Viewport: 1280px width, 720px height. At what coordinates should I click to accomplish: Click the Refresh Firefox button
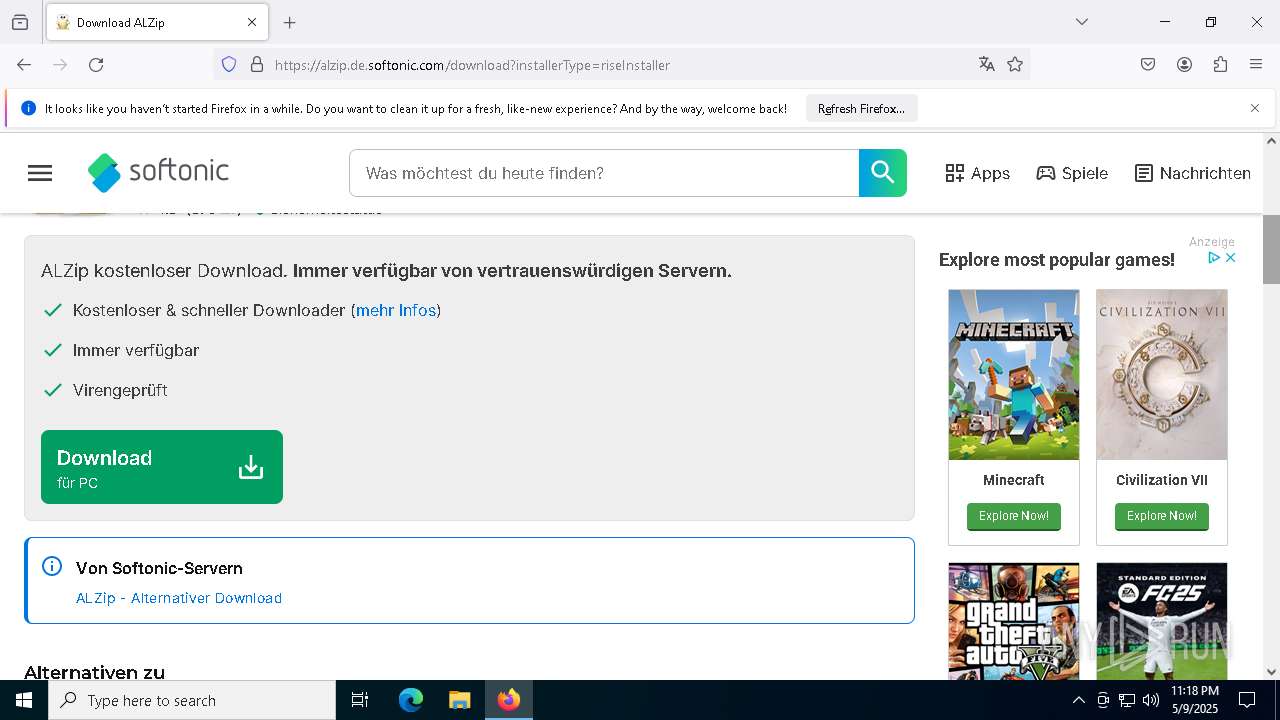click(x=861, y=109)
